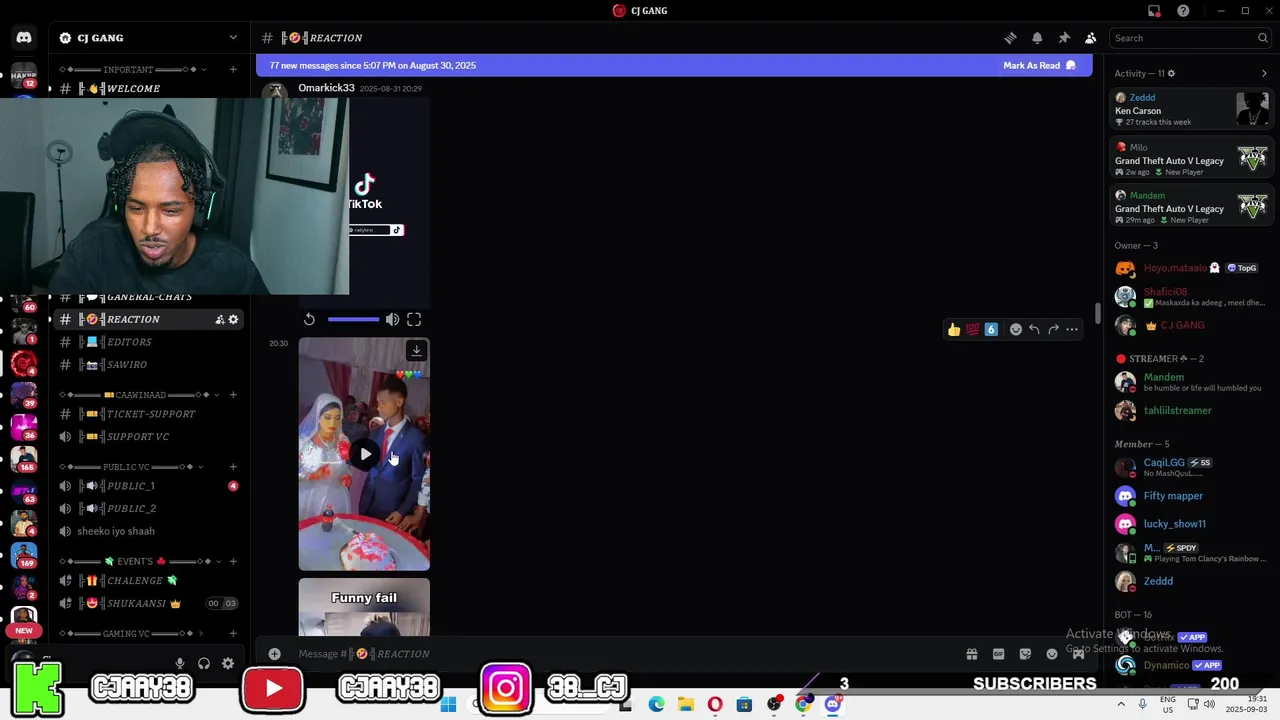Screen dimensions: 1280x720
Task: Click the Message REACTION text box
Action: point(620,654)
